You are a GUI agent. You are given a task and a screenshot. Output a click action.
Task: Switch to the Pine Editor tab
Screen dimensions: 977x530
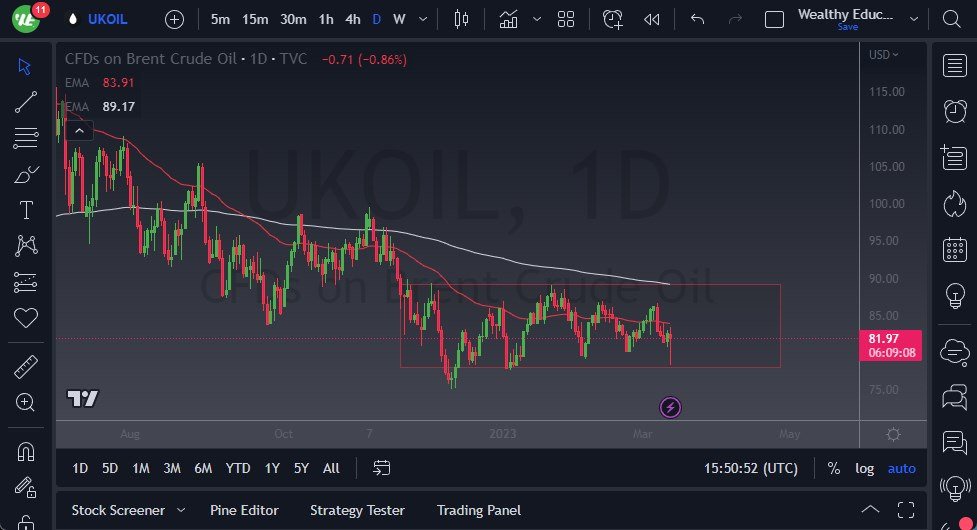pyautogui.click(x=244, y=510)
